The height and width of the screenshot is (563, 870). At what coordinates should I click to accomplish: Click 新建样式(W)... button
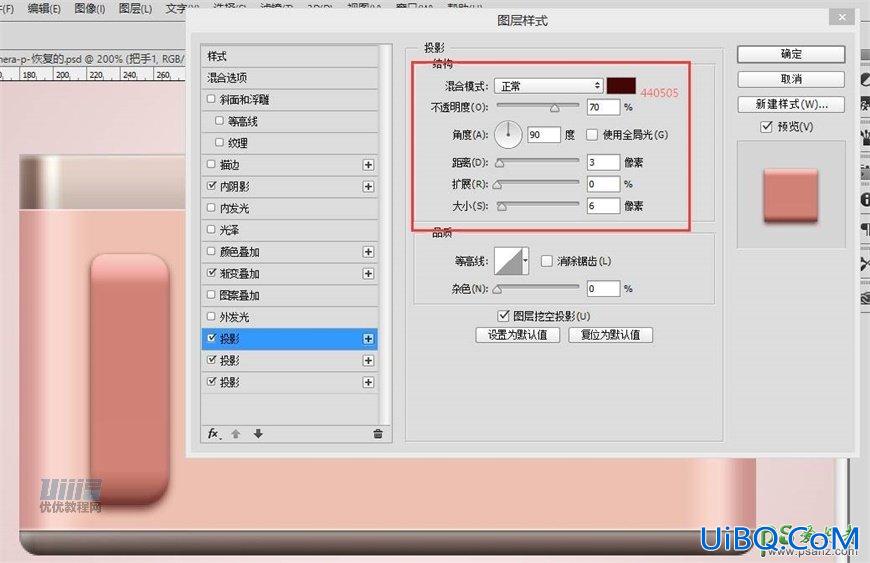(x=791, y=104)
